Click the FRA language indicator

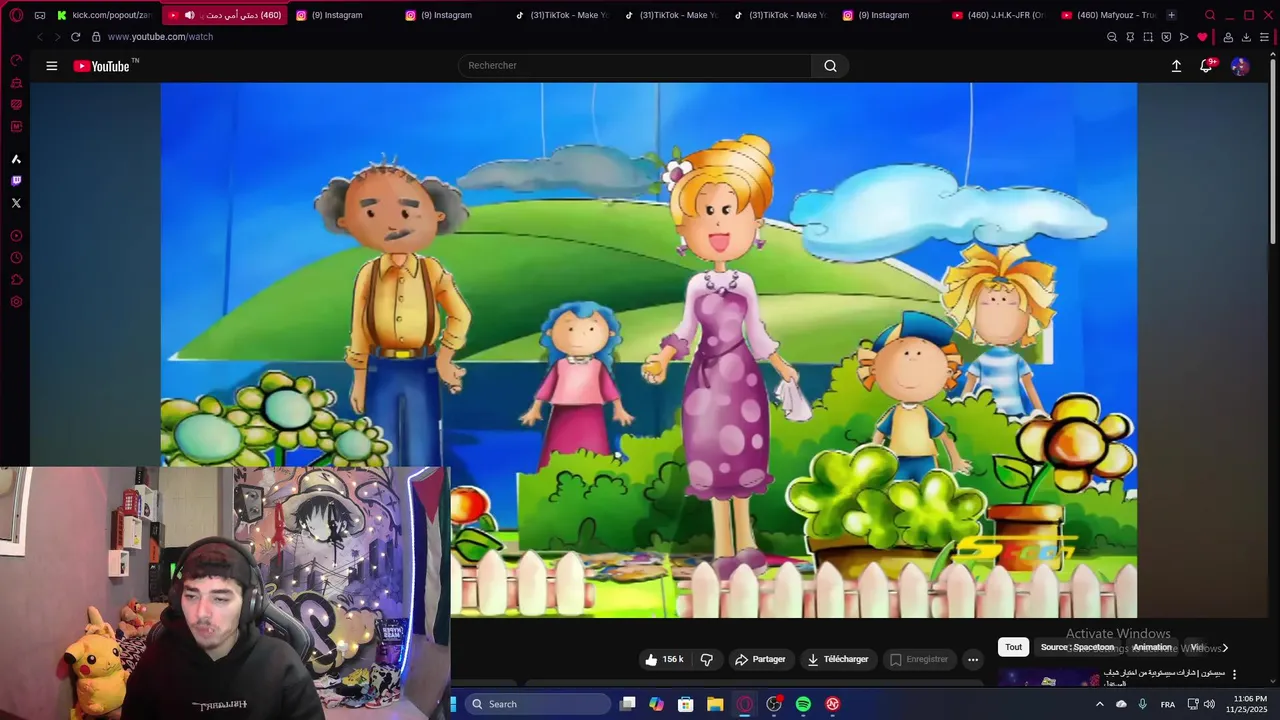(1168, 704)
